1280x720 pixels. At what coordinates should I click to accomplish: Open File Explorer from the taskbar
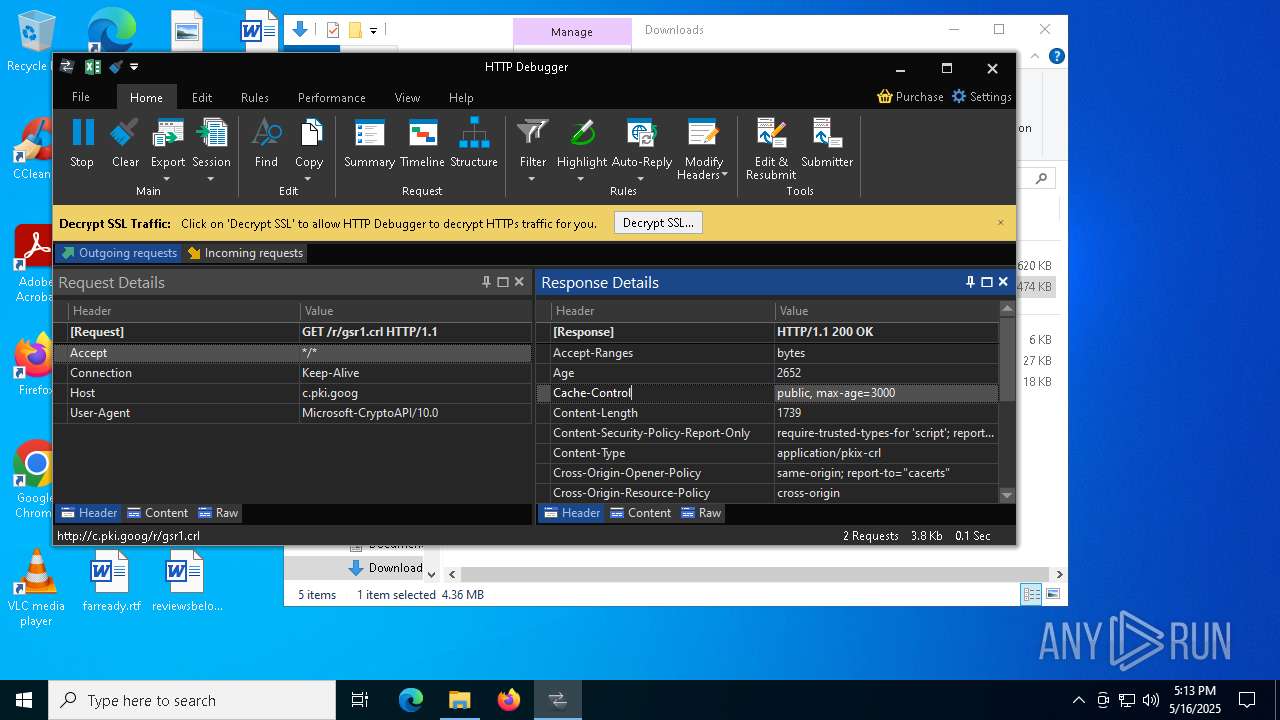tap(459, 700)
